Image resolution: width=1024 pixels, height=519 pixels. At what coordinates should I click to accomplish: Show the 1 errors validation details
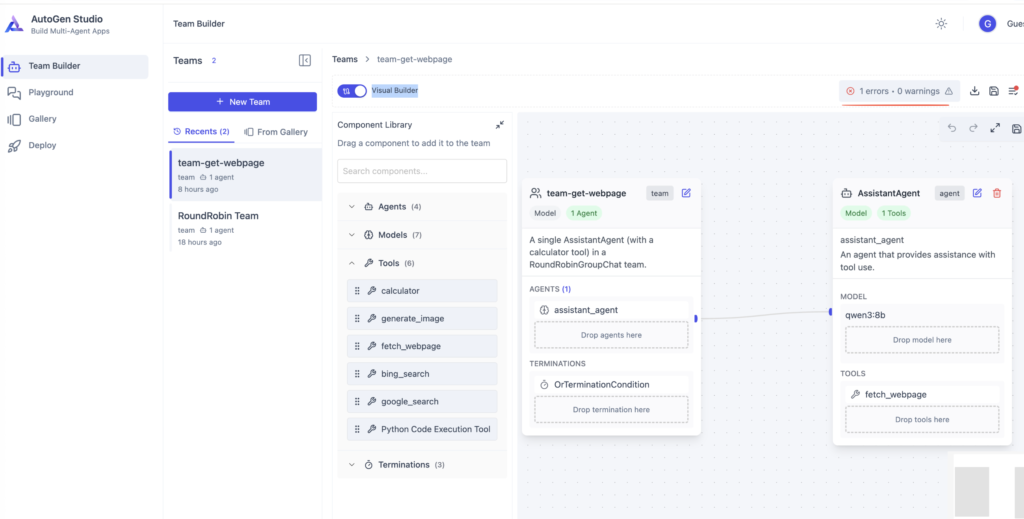click(x=899, y=91)
